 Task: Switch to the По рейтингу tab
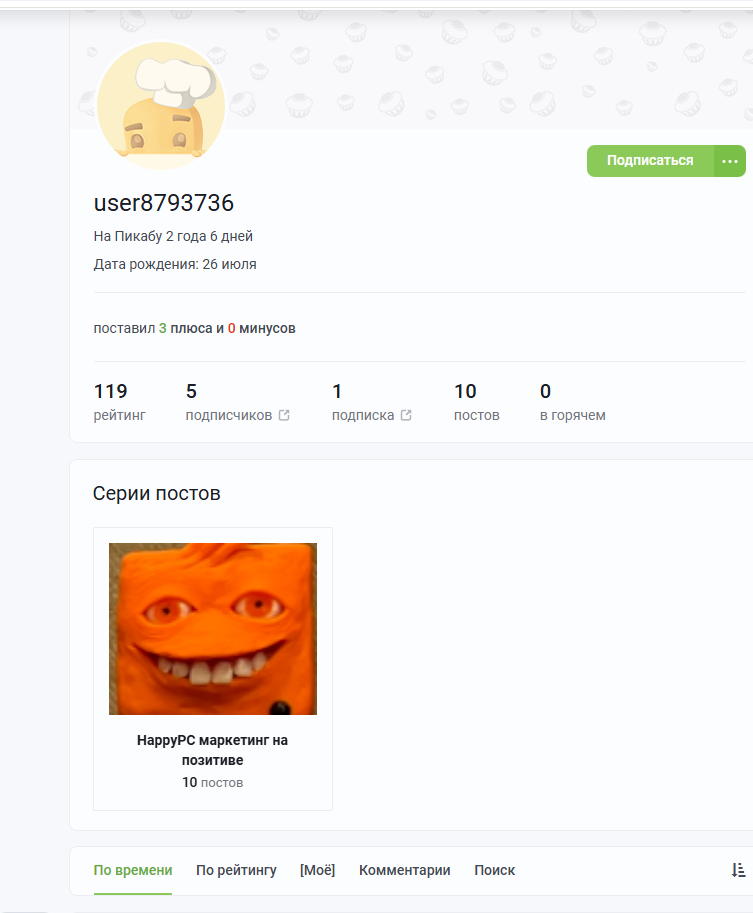click(236, 870)
